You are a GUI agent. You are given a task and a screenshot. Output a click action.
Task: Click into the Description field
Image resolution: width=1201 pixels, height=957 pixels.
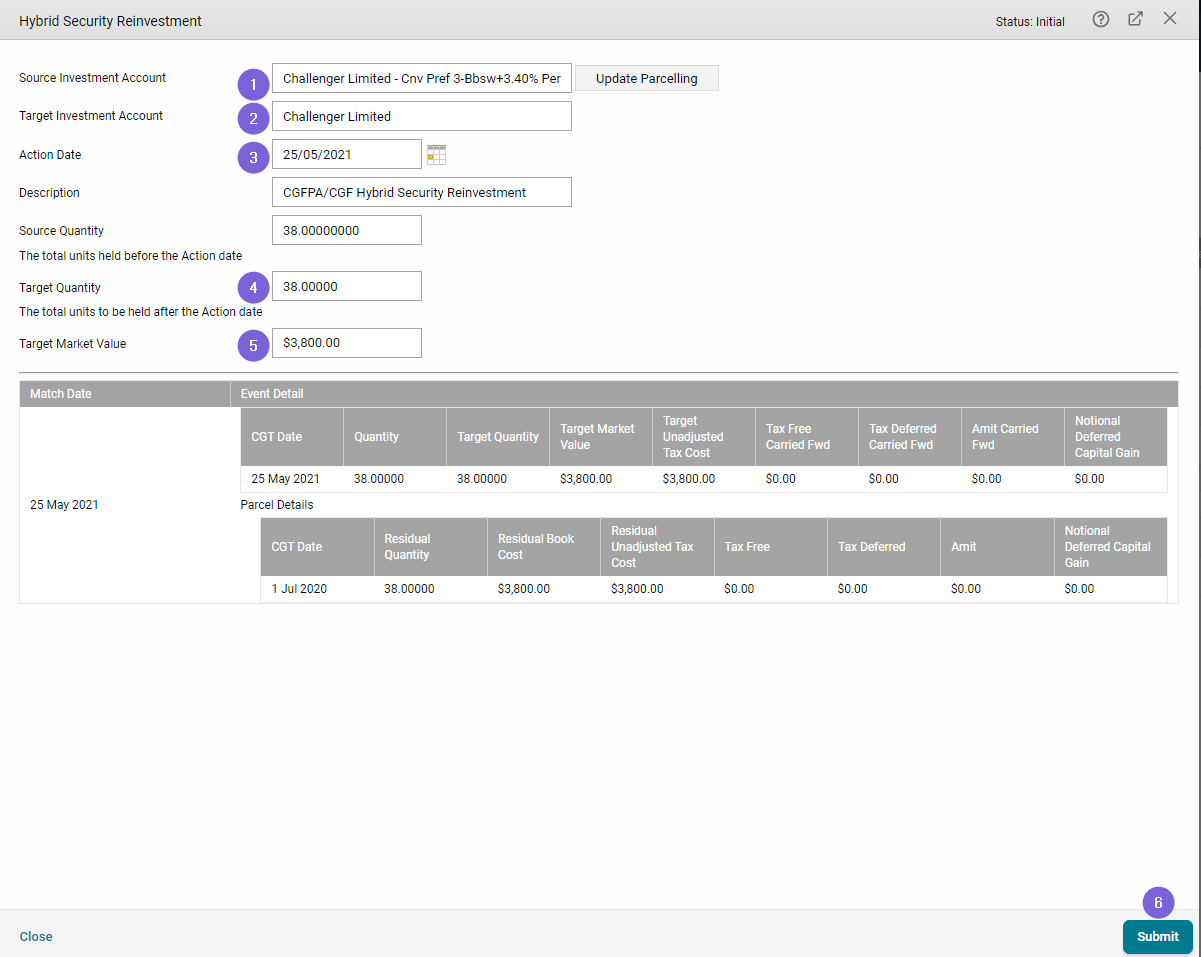pyautogui.click(x=422, y=192)
